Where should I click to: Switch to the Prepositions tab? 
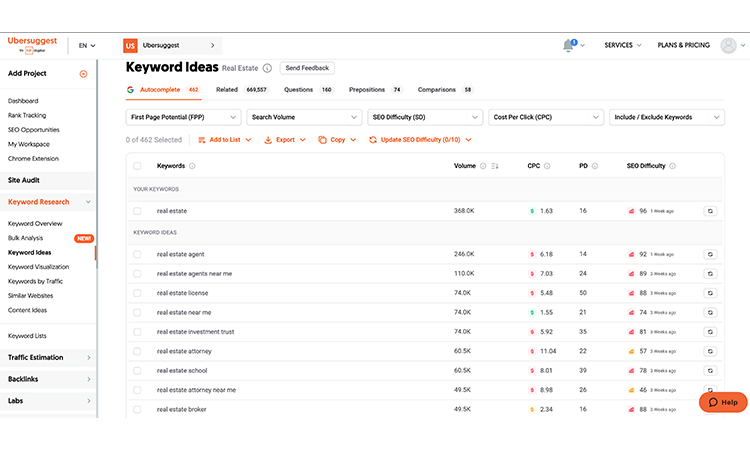click(375, 90)
